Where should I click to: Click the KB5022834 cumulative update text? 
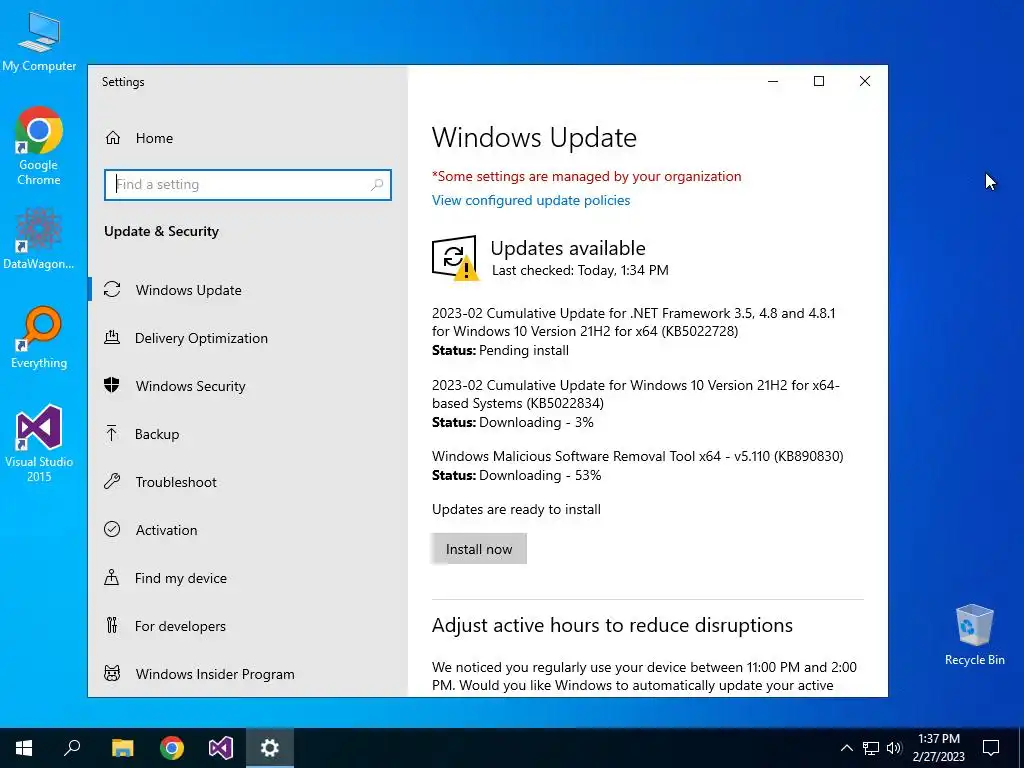point(635,394)
